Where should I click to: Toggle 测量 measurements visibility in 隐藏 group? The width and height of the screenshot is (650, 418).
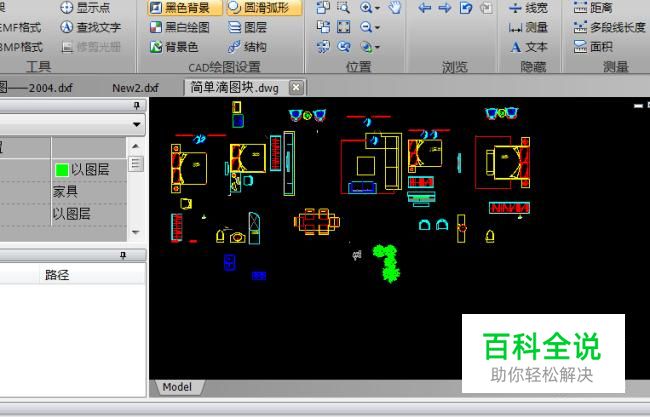point(528,27)
